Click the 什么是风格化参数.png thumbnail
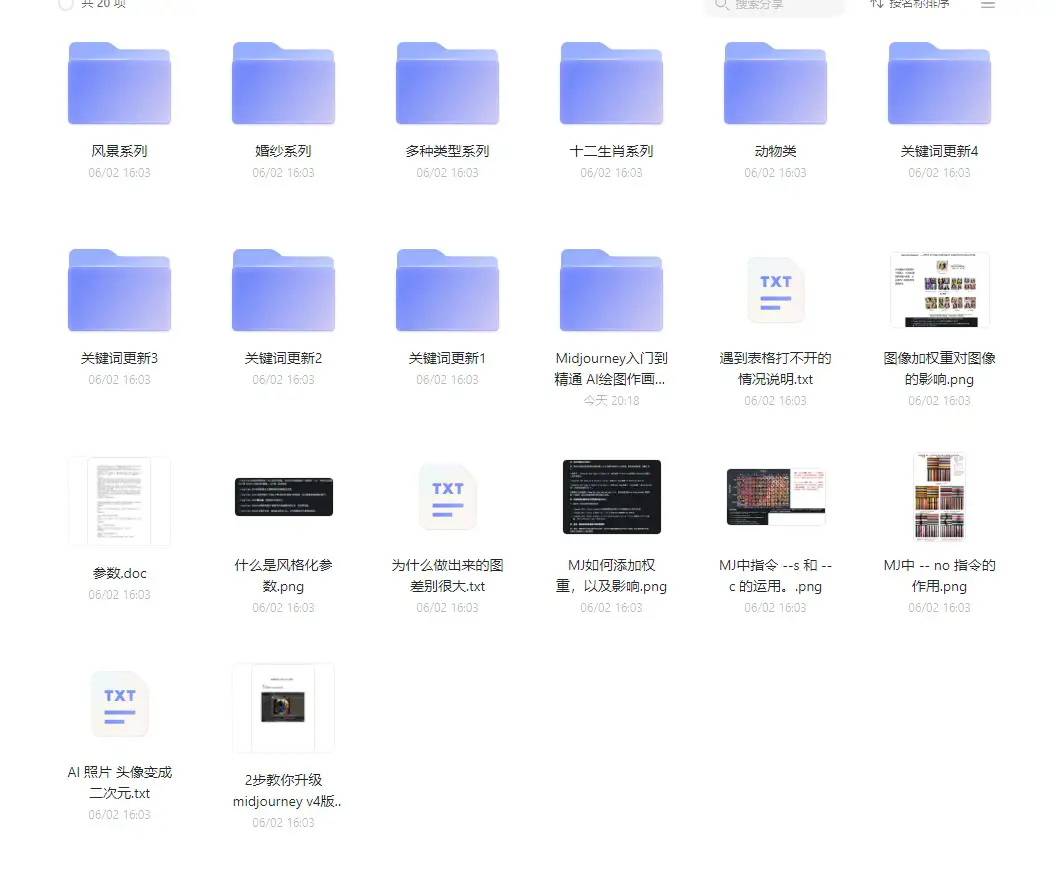The height and width of the screenshot is (880, 1056). pyautogui.click(x=283, y=497)
